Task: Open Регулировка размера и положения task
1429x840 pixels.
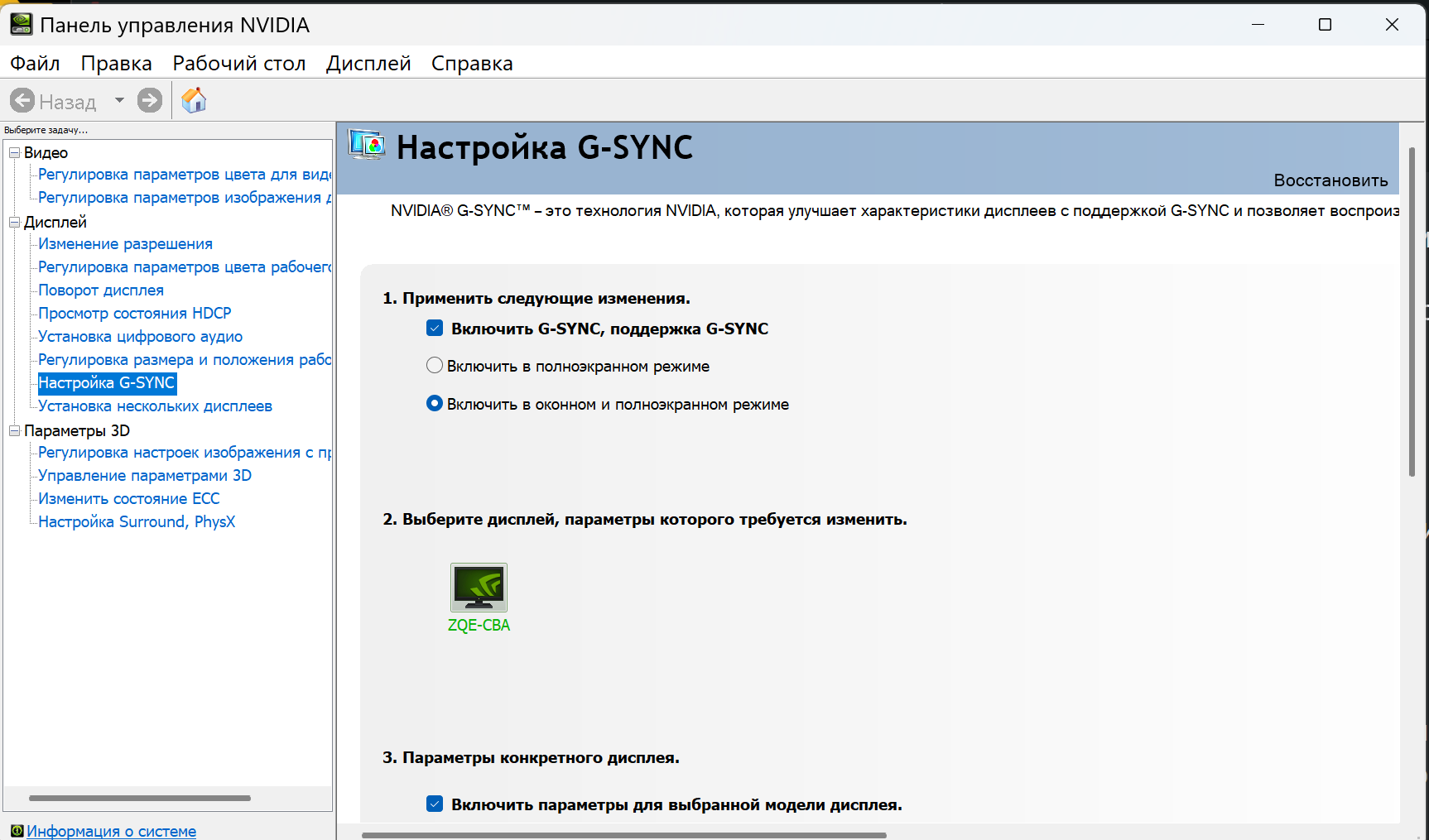Action: (x=185, y=360)
